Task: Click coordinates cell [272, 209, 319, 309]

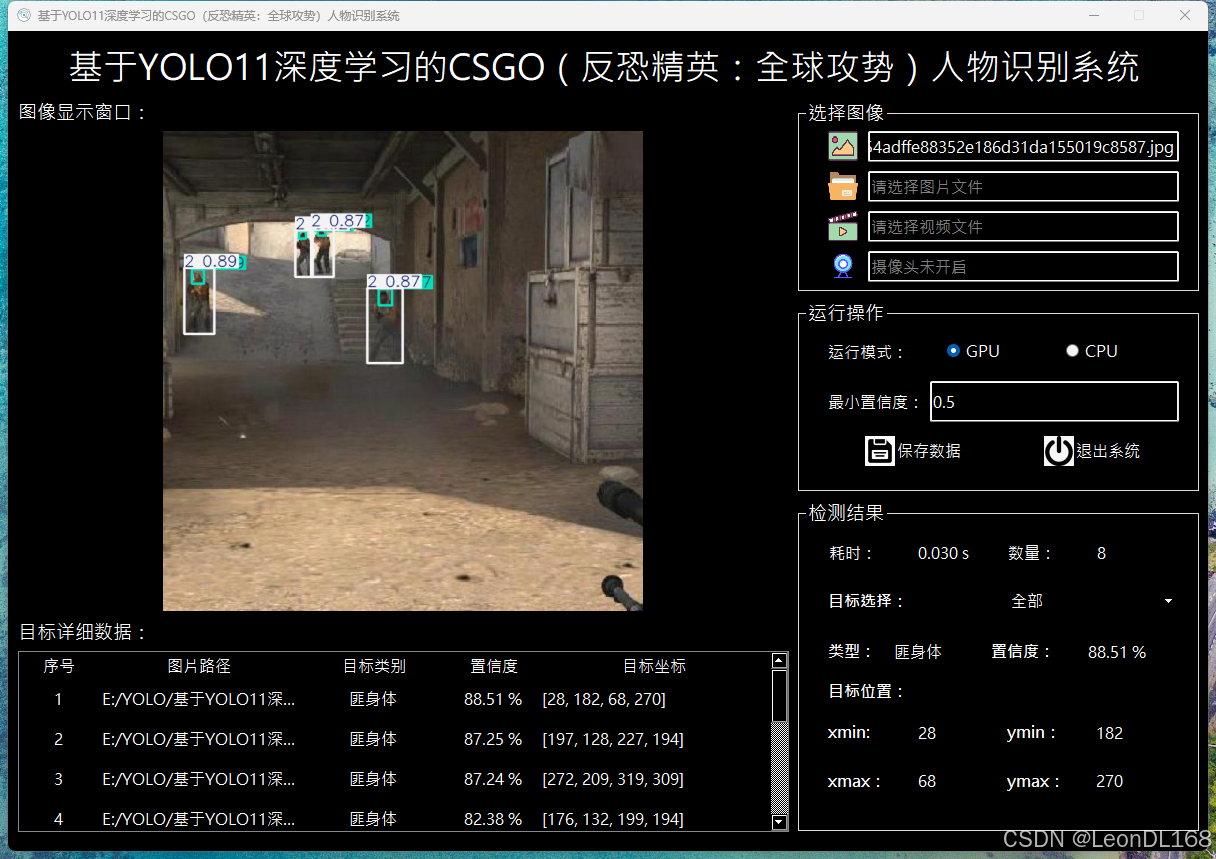Action: [612, 779]
